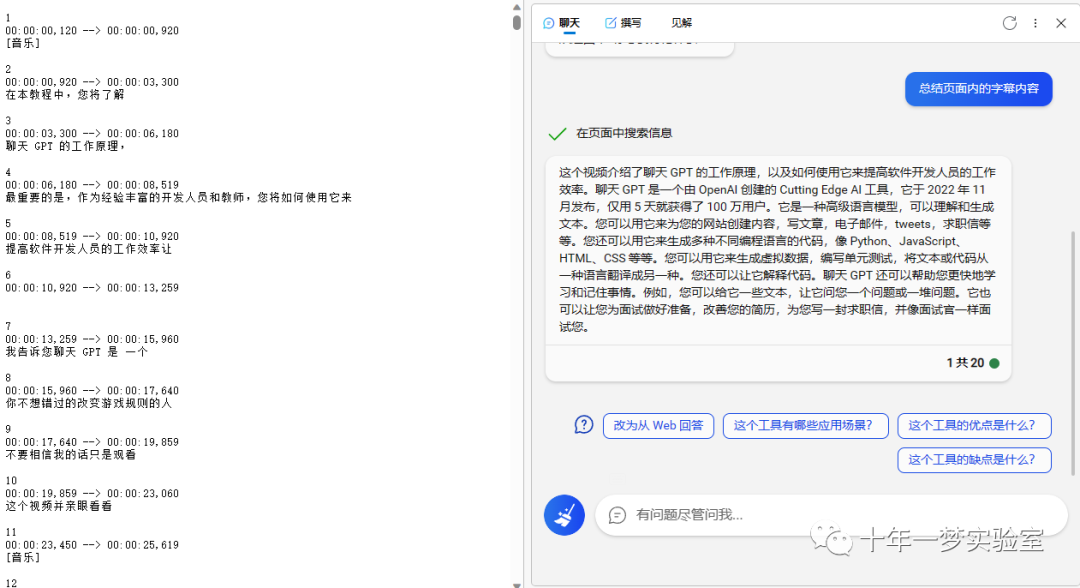Open the 撰写 tab
The image size is (1080, 588).
pos(623,23)
